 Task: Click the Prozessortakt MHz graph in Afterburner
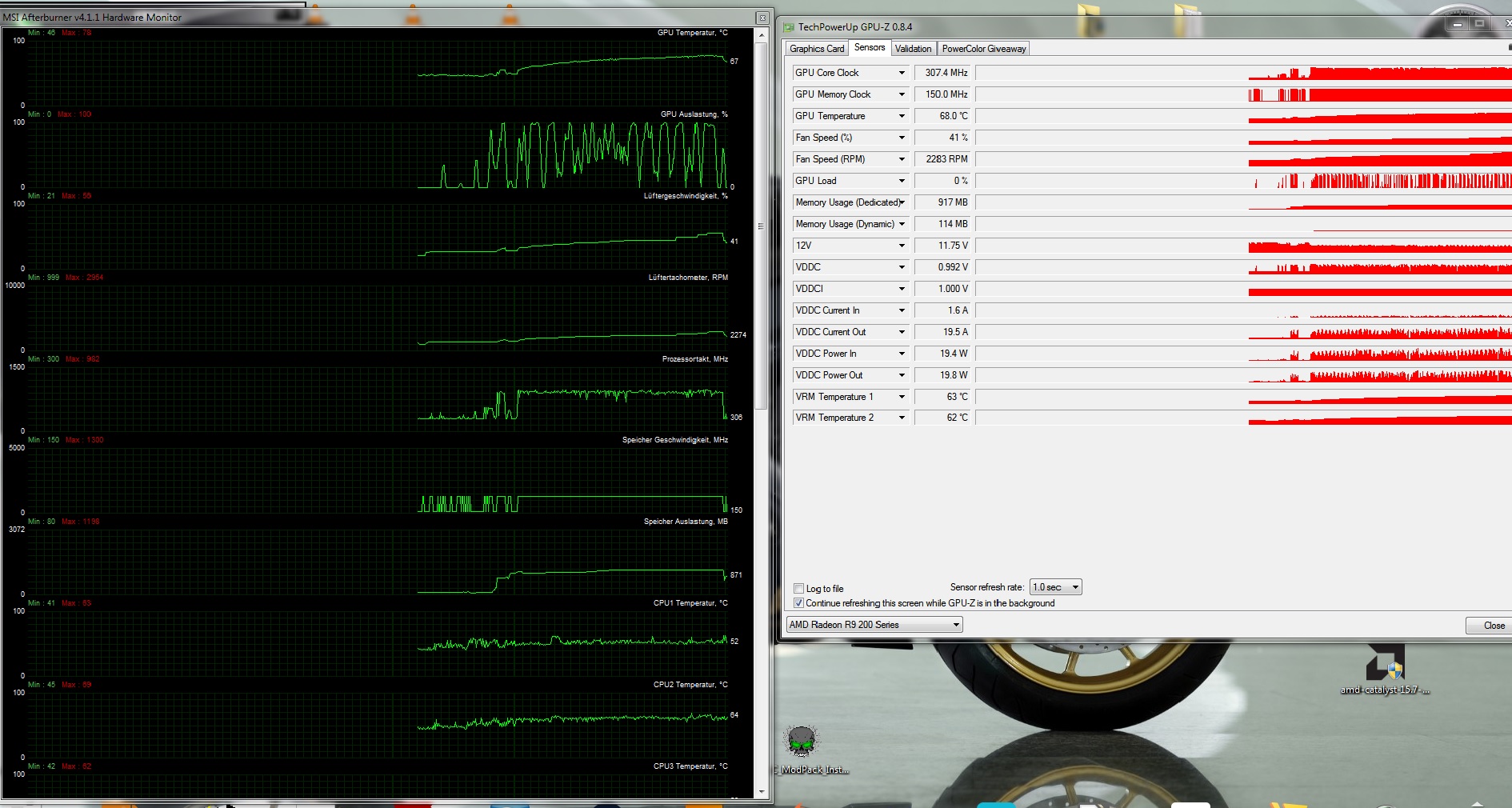378,399
